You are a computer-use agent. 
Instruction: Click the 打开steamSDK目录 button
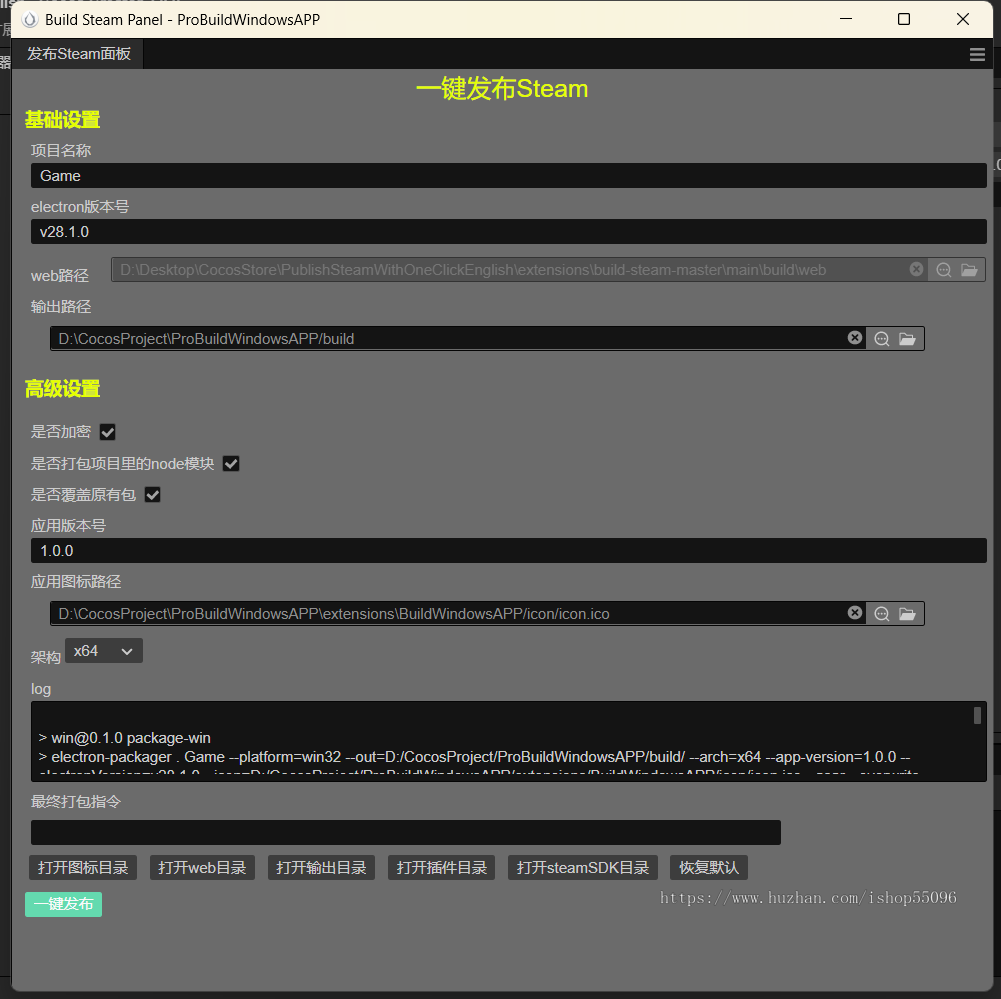(583, 868)
